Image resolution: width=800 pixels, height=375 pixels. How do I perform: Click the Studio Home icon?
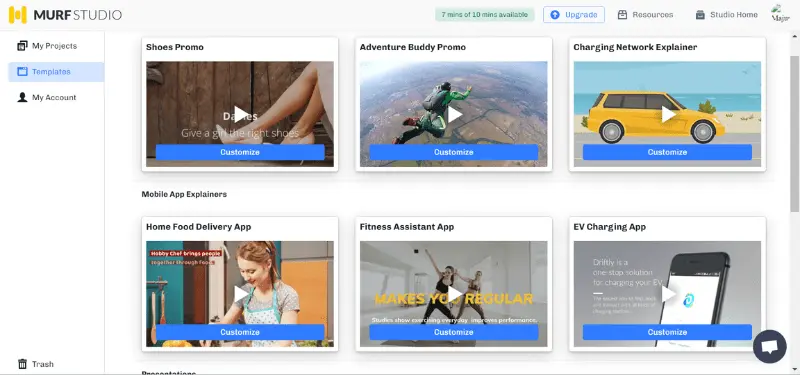(700, 15)
